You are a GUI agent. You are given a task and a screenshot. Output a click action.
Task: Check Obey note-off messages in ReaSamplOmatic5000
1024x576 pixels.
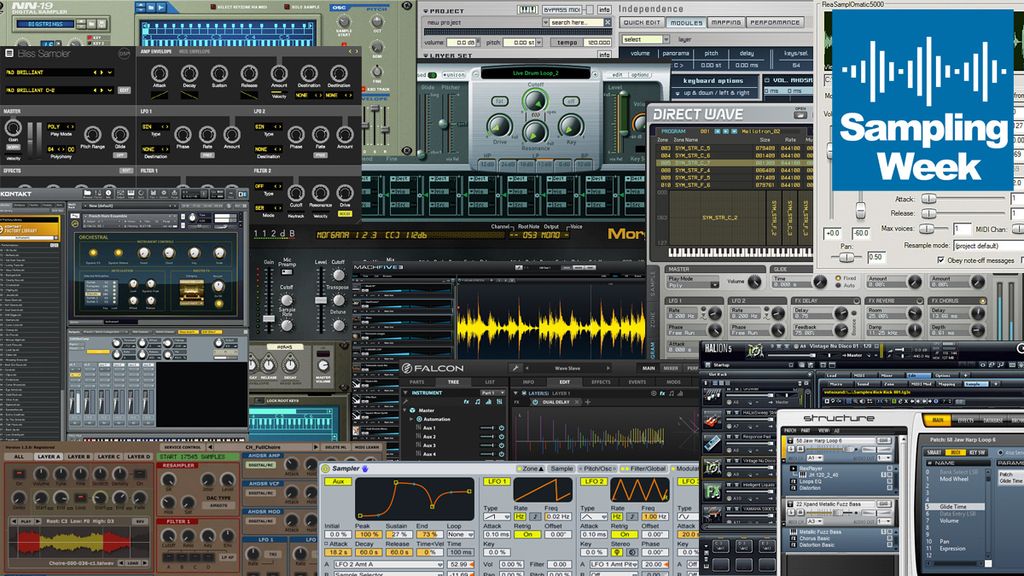pyautogui.click(x=941, y=260)
